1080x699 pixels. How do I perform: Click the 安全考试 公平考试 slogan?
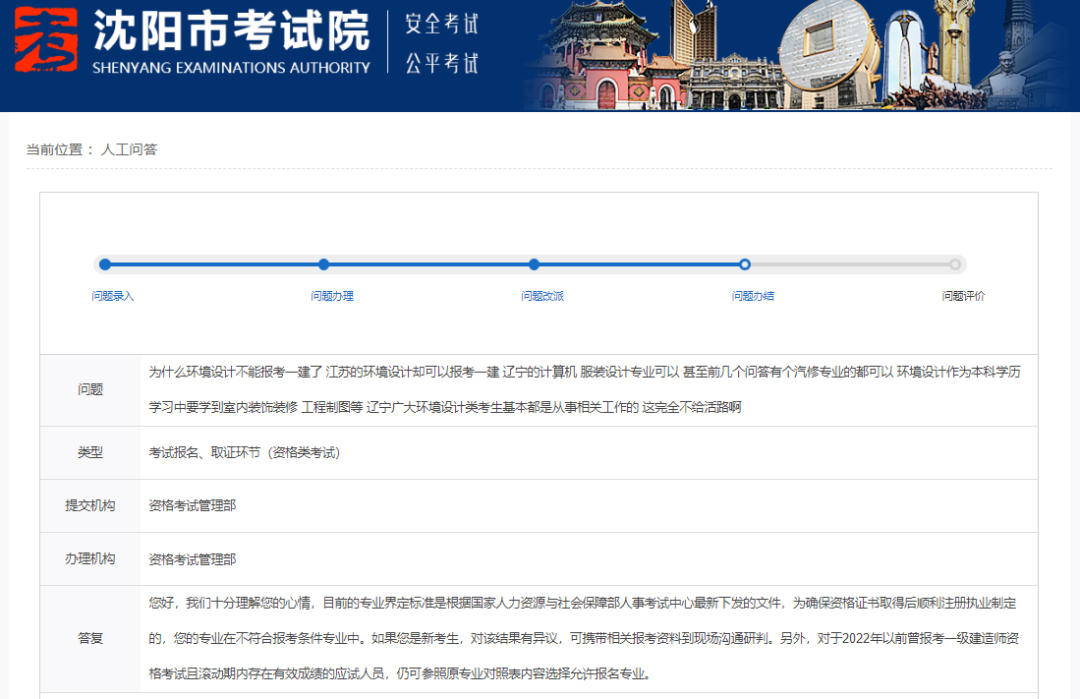[x=441, y=43]
